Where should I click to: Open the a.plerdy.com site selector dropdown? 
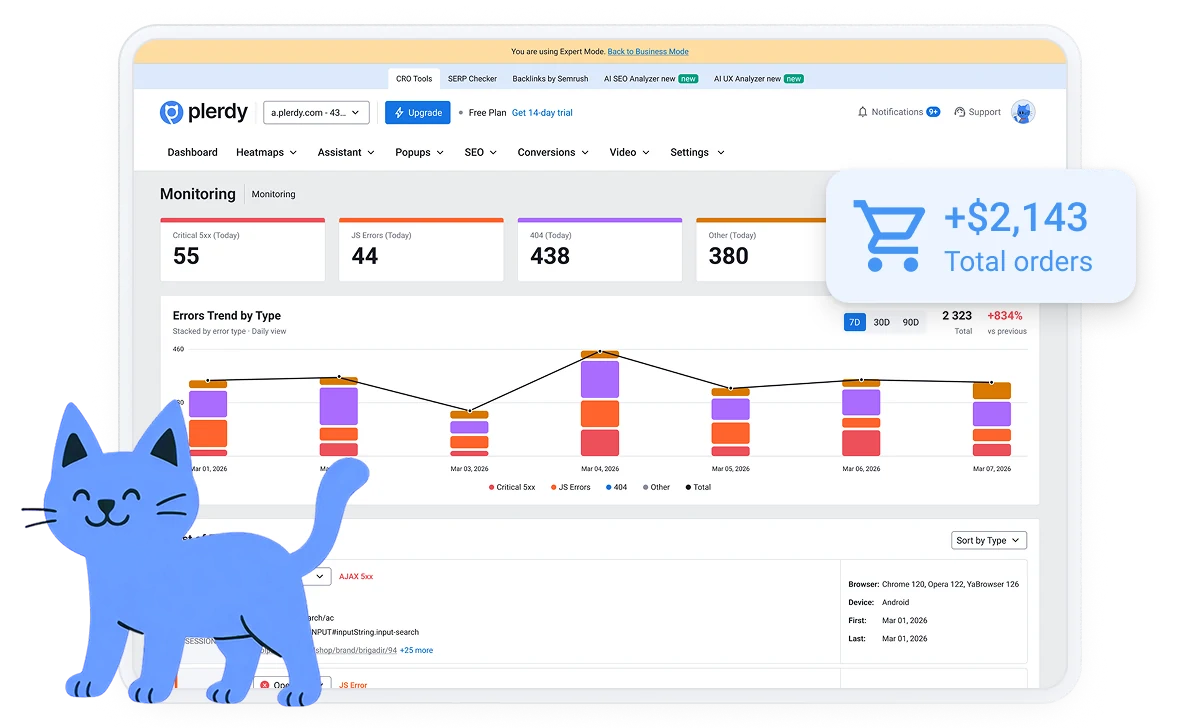(317, 113)
